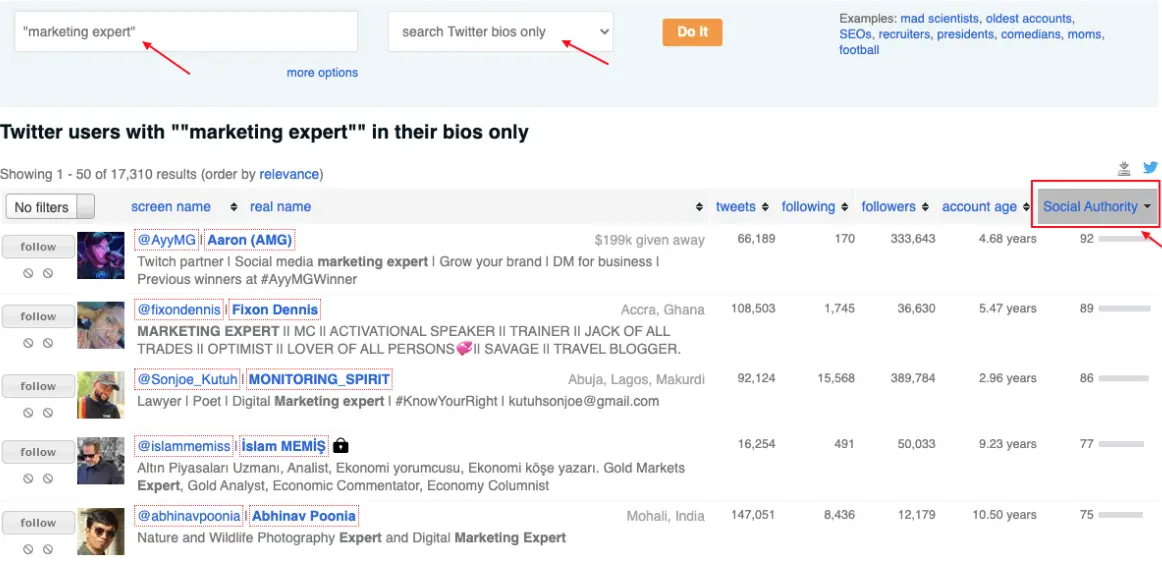Image resolution: width=1162 pixels, height=568 pixels.
Task: Open AyyMG's profile picture
Action: 101,255
